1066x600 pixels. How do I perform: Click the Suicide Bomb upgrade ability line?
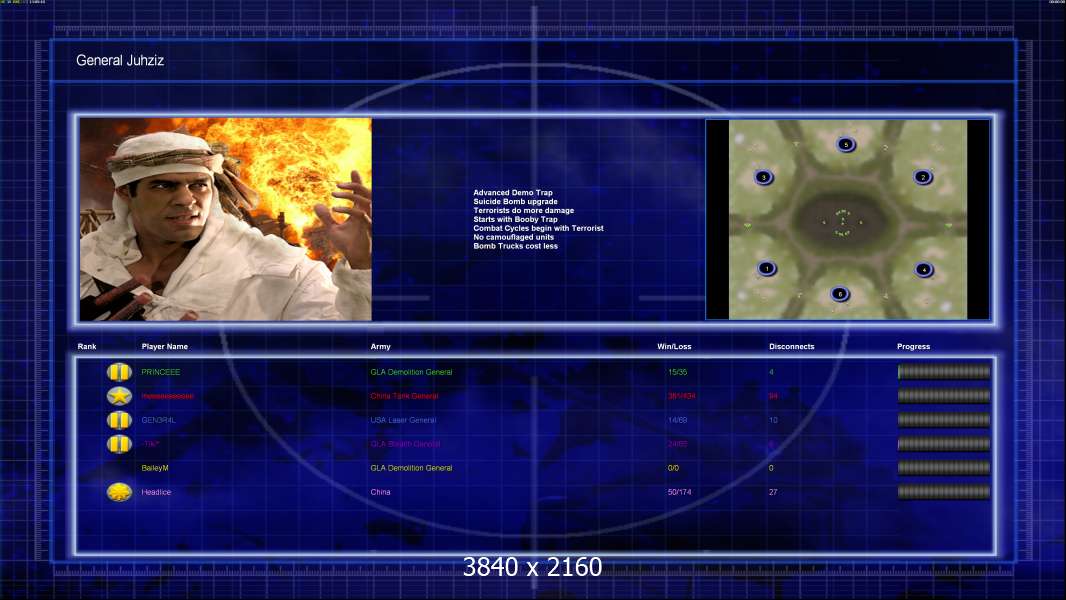(515, 202)
